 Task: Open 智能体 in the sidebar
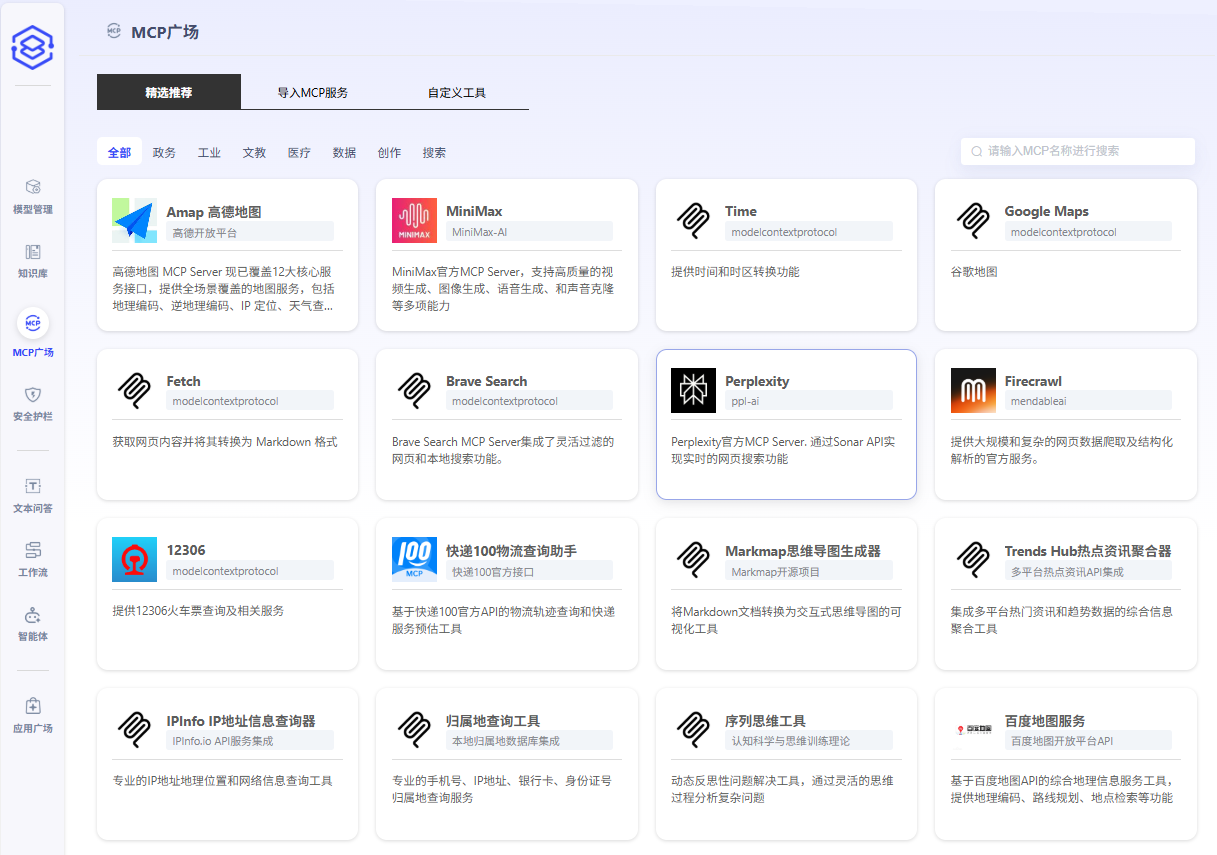click(x=32, y=623)
